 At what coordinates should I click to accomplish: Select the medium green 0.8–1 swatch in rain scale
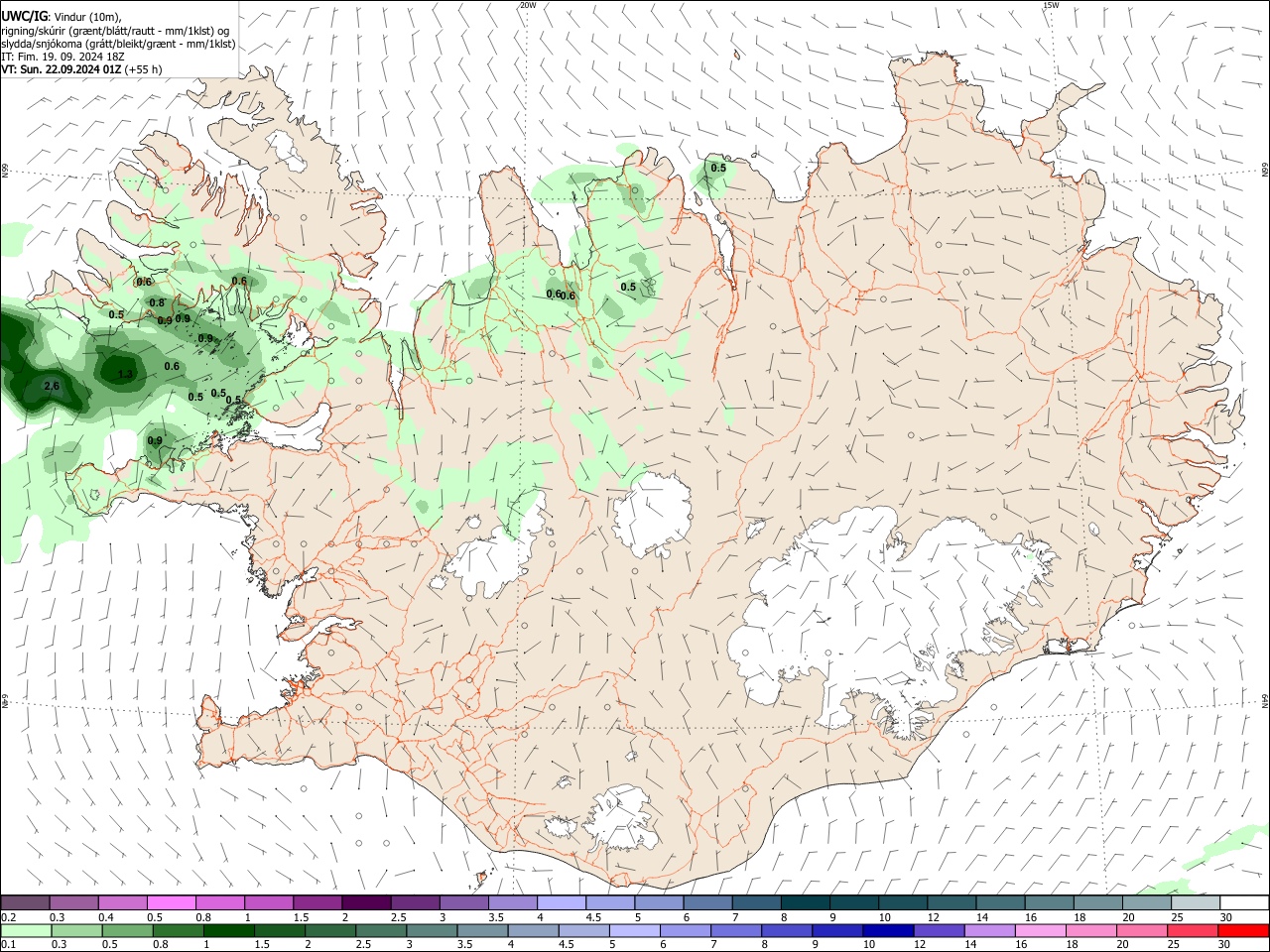[181, 930]
